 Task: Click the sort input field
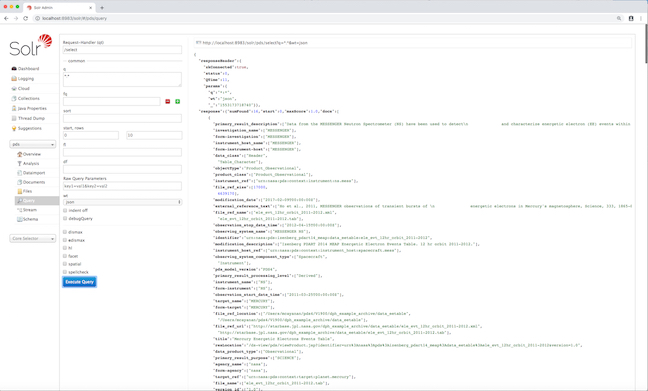[x=122, y=118]
